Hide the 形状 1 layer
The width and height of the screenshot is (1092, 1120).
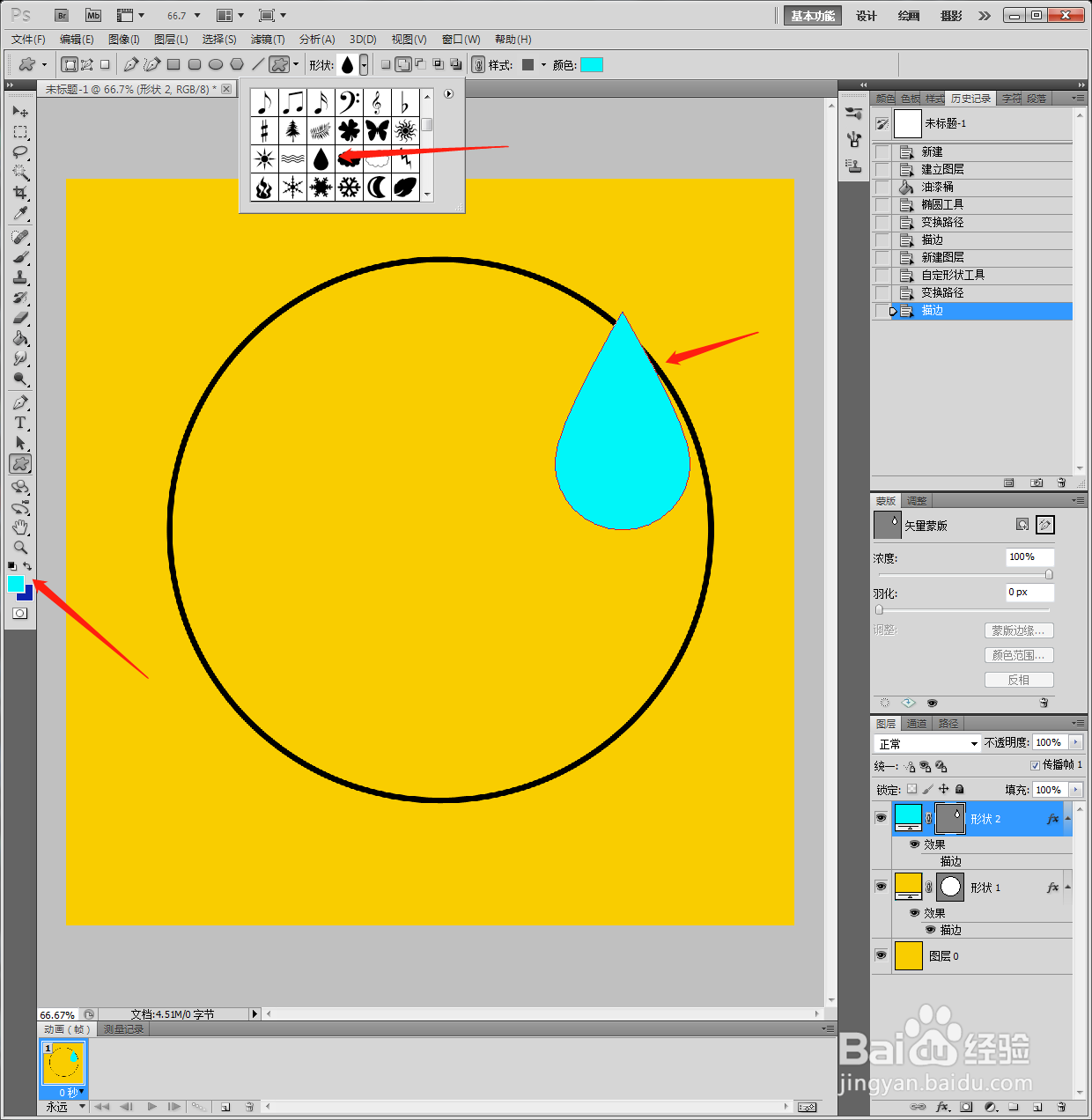tap(881, 887)
